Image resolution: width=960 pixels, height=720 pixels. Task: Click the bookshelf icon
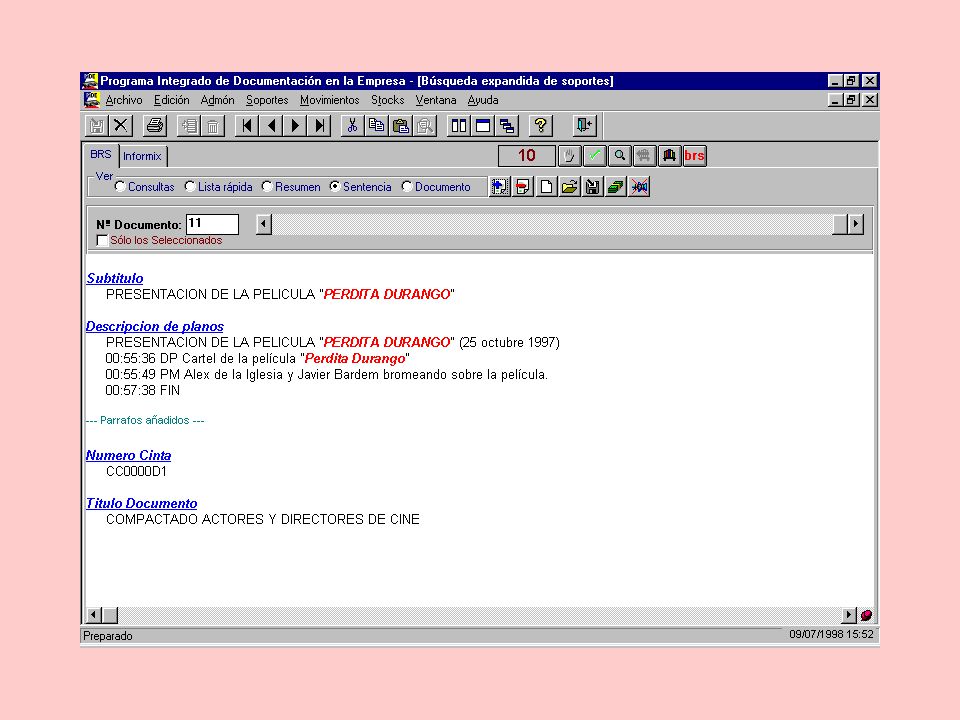669,156
